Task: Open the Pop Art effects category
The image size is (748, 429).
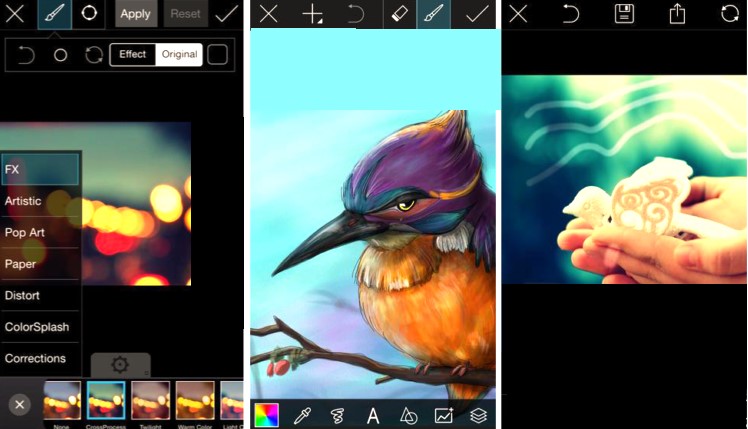Action: (40, 232)
